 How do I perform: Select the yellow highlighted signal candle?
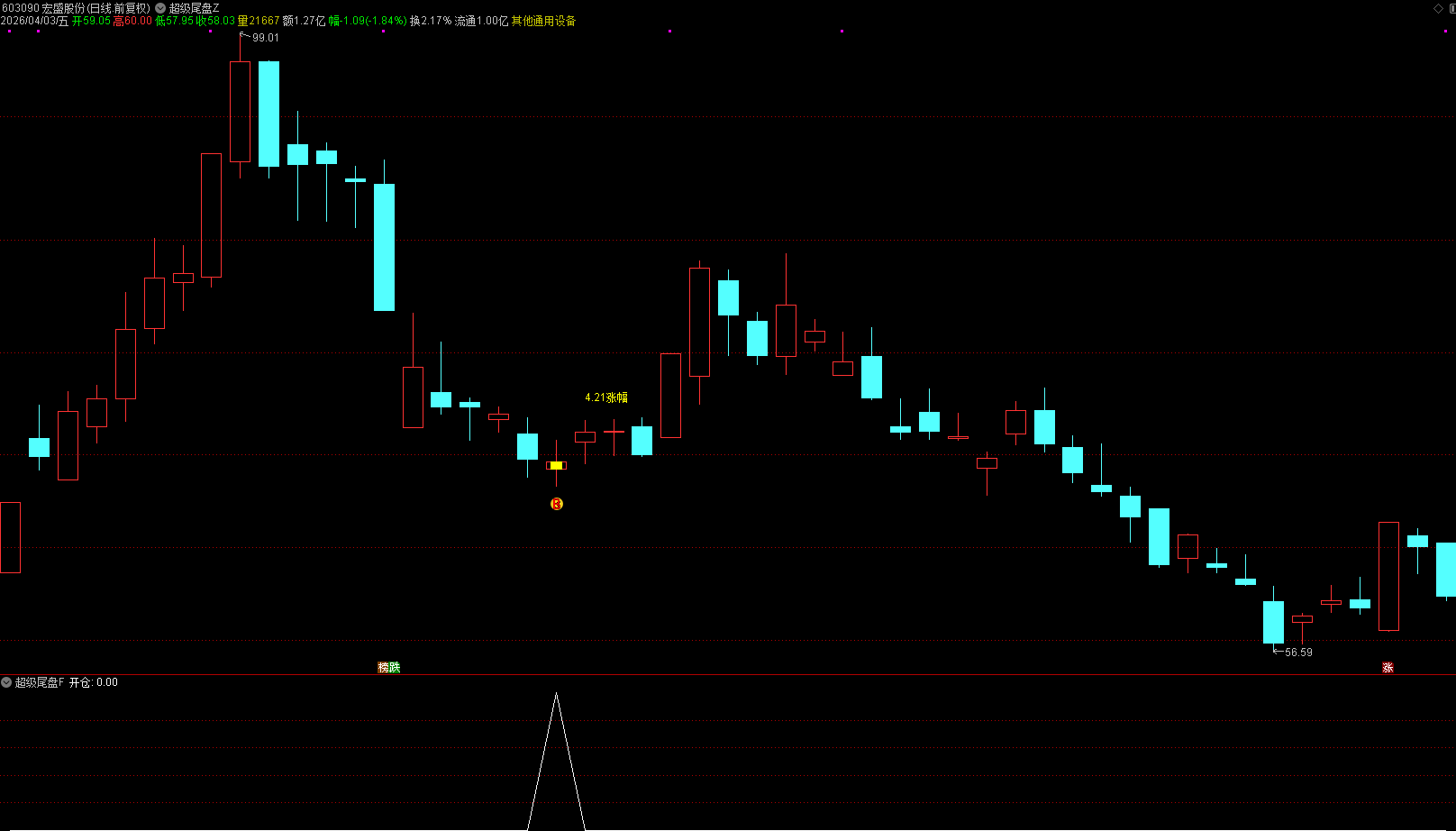coord(556,465)
